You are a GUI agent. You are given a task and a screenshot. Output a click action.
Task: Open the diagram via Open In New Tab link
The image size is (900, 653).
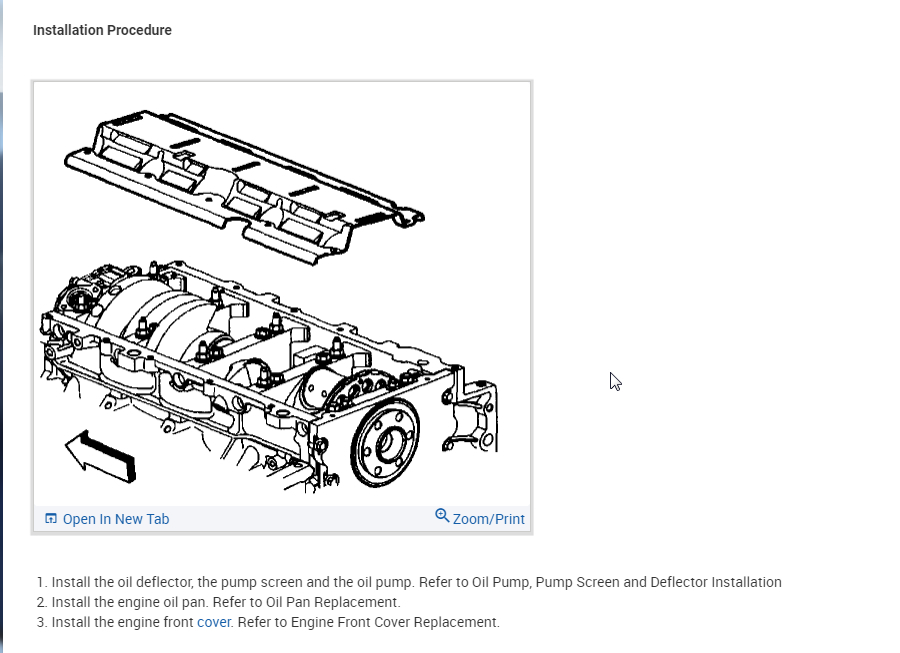tap(115, 519)
